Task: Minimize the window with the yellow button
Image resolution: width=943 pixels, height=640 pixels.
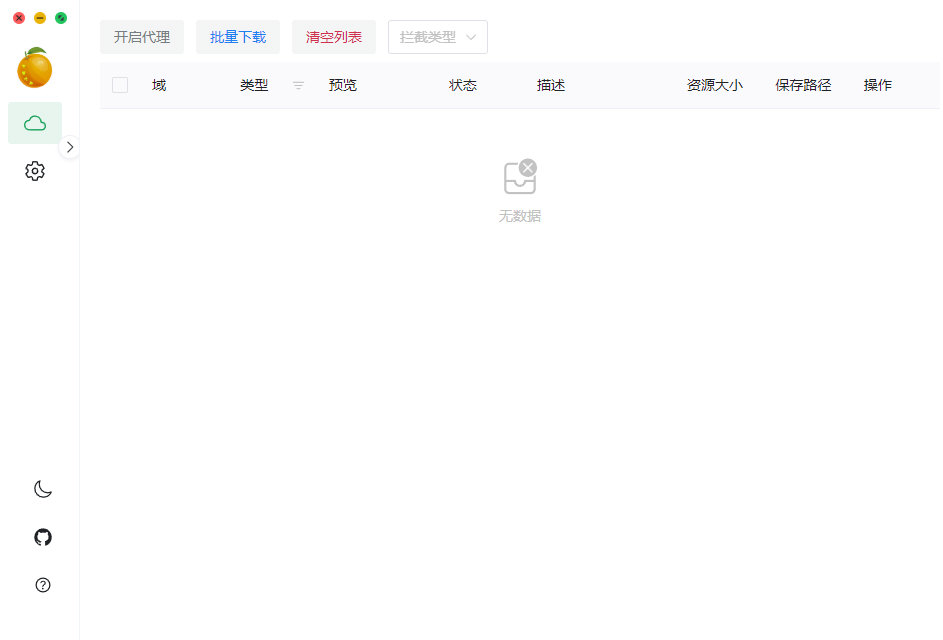Action: (x=40, y=18)
